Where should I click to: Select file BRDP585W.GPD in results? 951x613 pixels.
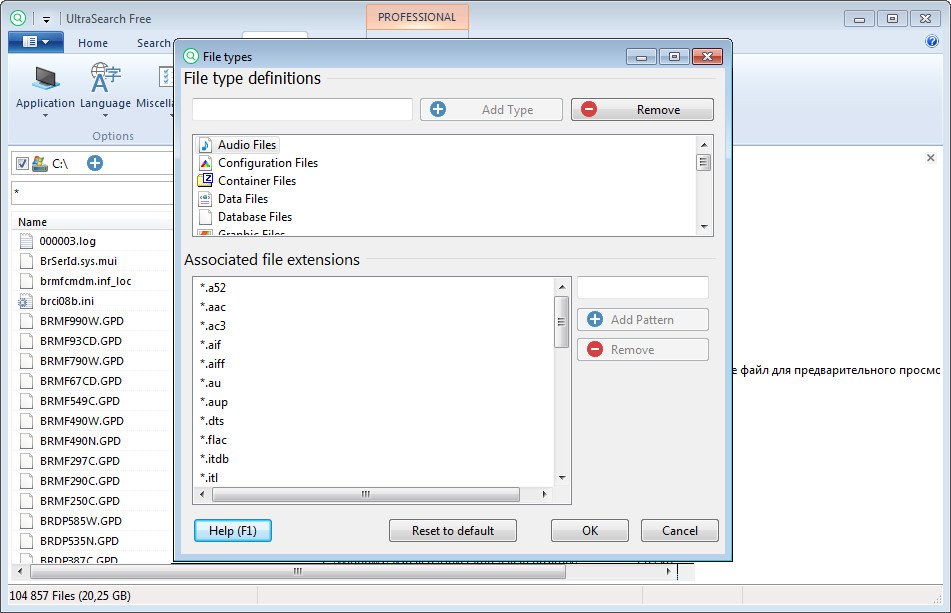81,521
